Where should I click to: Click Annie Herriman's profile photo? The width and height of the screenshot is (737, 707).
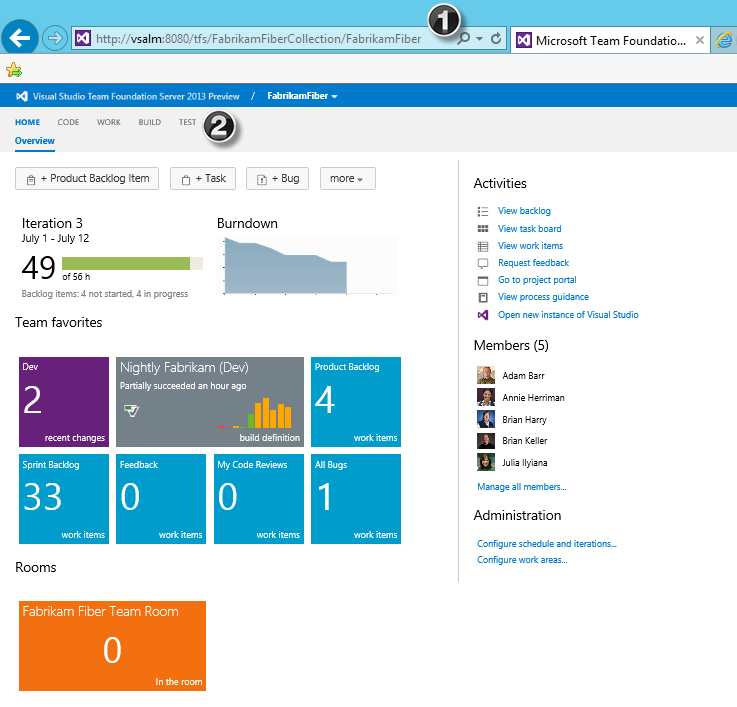point(486,397)
